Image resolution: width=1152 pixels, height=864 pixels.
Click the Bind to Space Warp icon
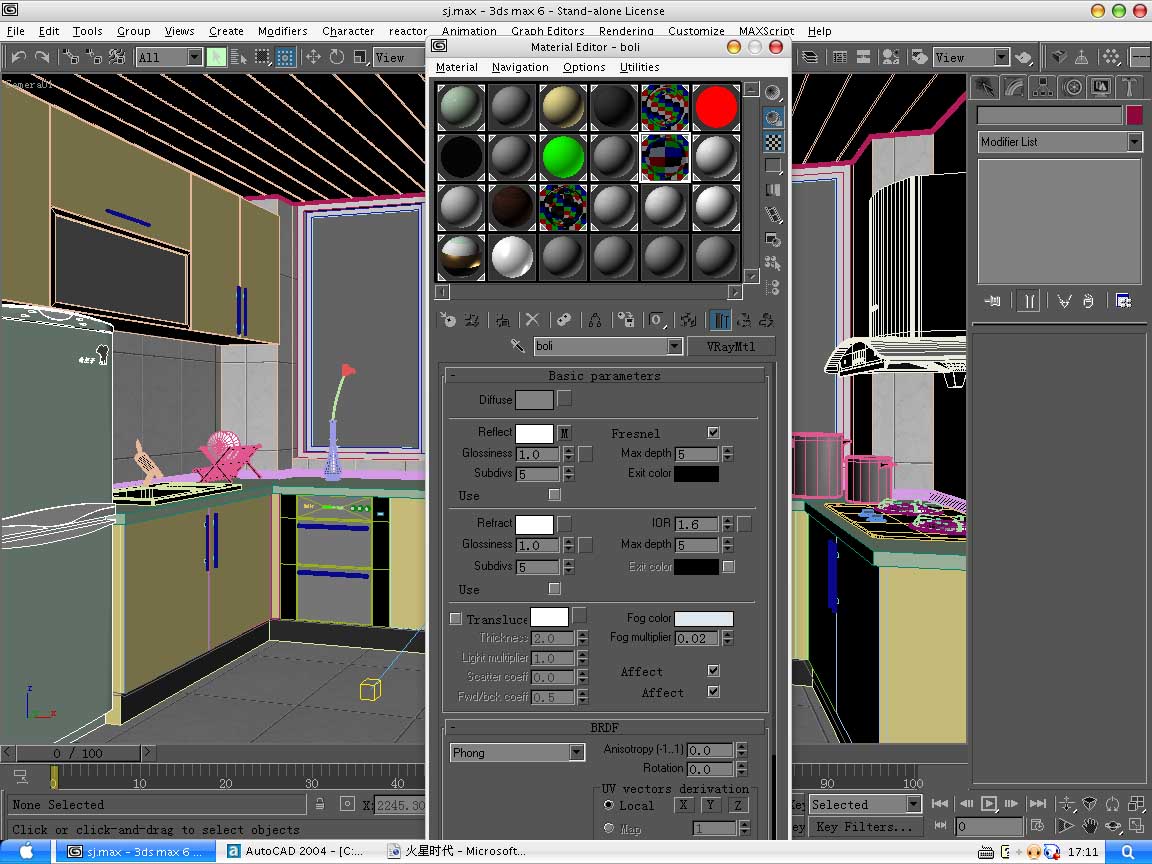coord(117,57)
